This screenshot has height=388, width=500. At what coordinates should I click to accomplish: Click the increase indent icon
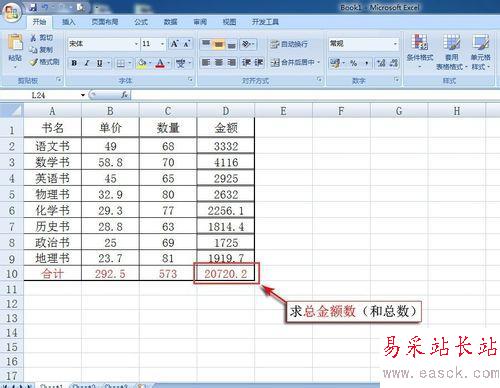point(259,62)
